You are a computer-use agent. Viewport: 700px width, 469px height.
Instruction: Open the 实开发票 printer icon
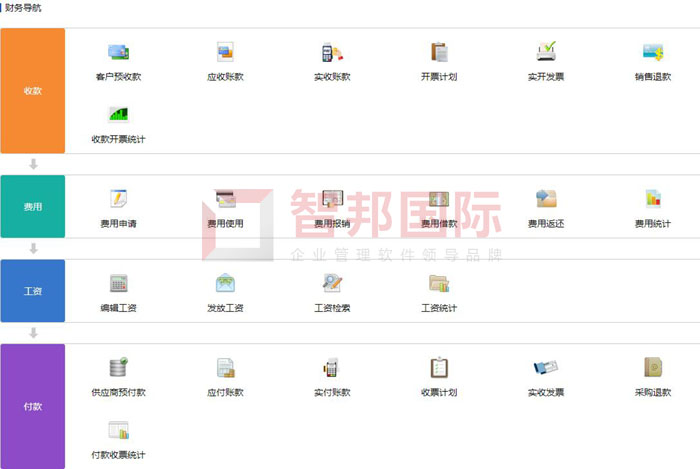pyautogui.click(x=546, y=51)
